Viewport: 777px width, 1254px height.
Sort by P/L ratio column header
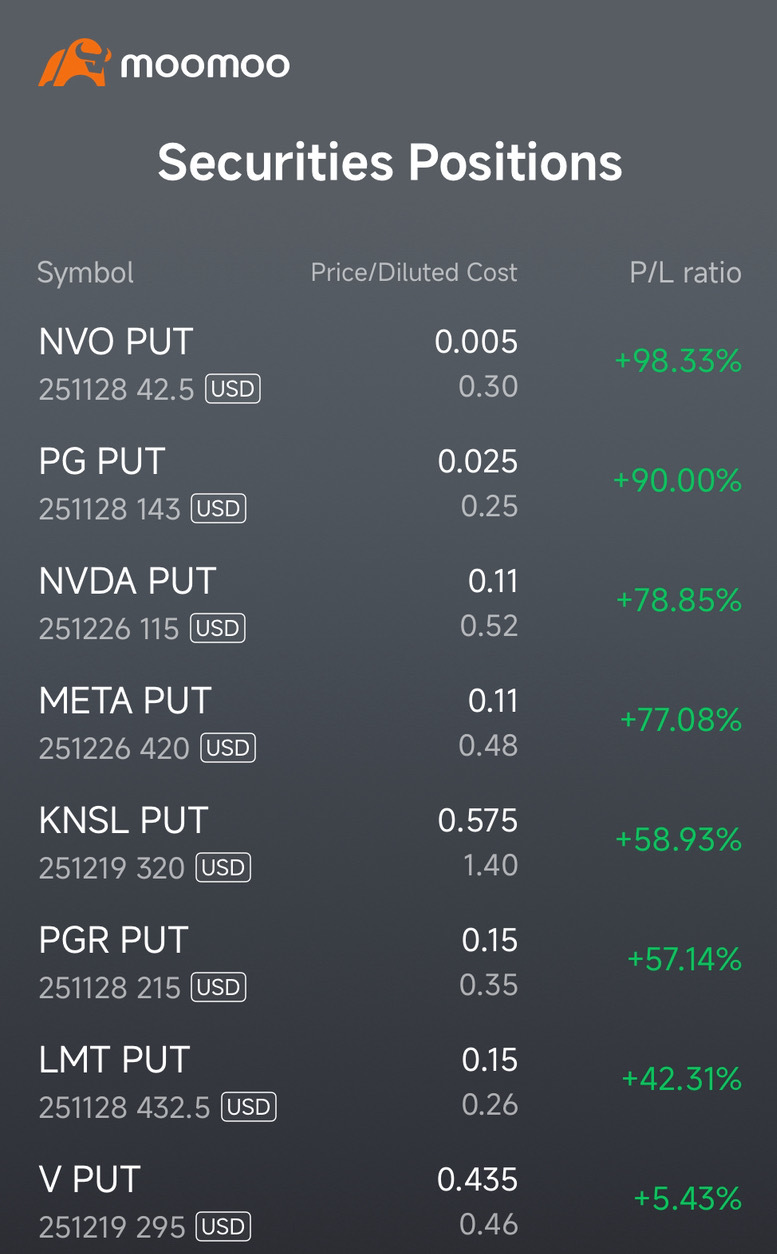(x=686, y=272)
